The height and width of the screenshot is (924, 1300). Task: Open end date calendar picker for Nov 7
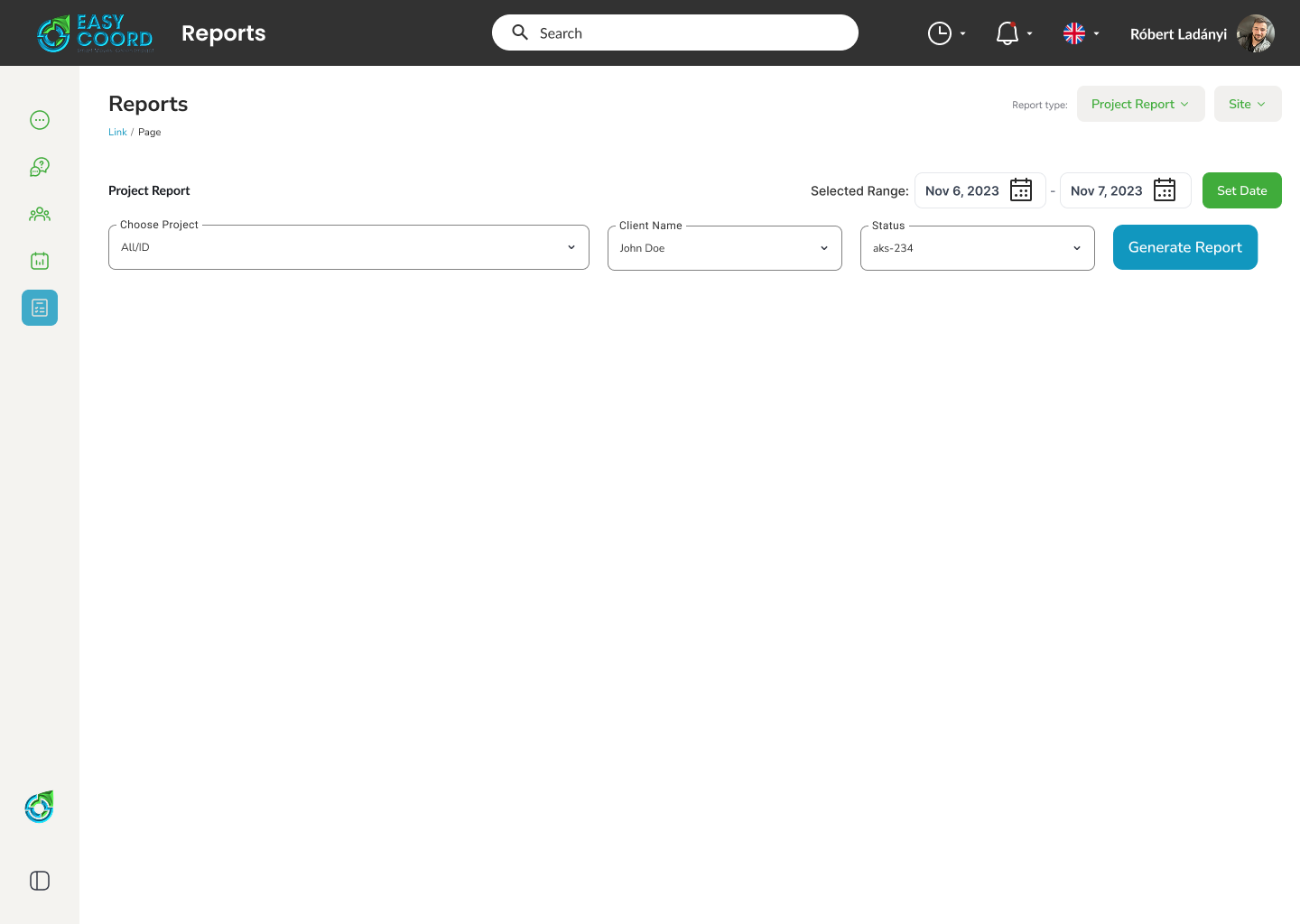click(x=1165, y=190)
